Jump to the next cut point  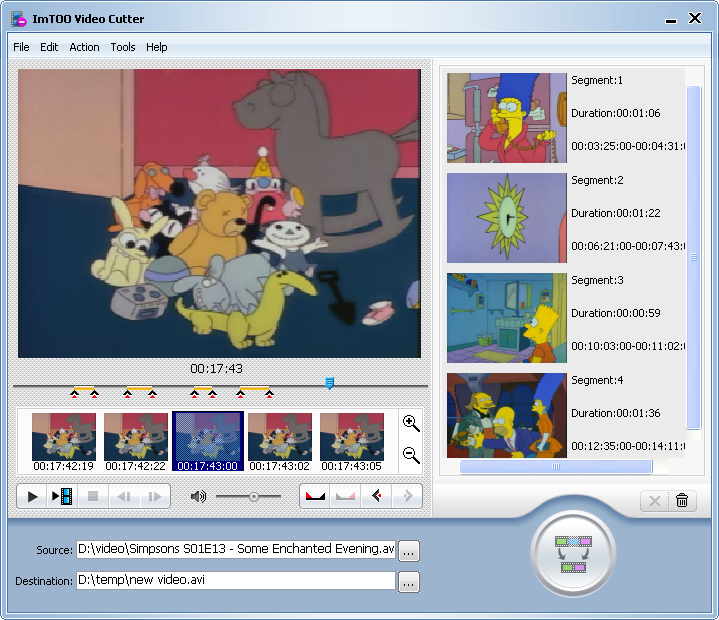[407, 496]
